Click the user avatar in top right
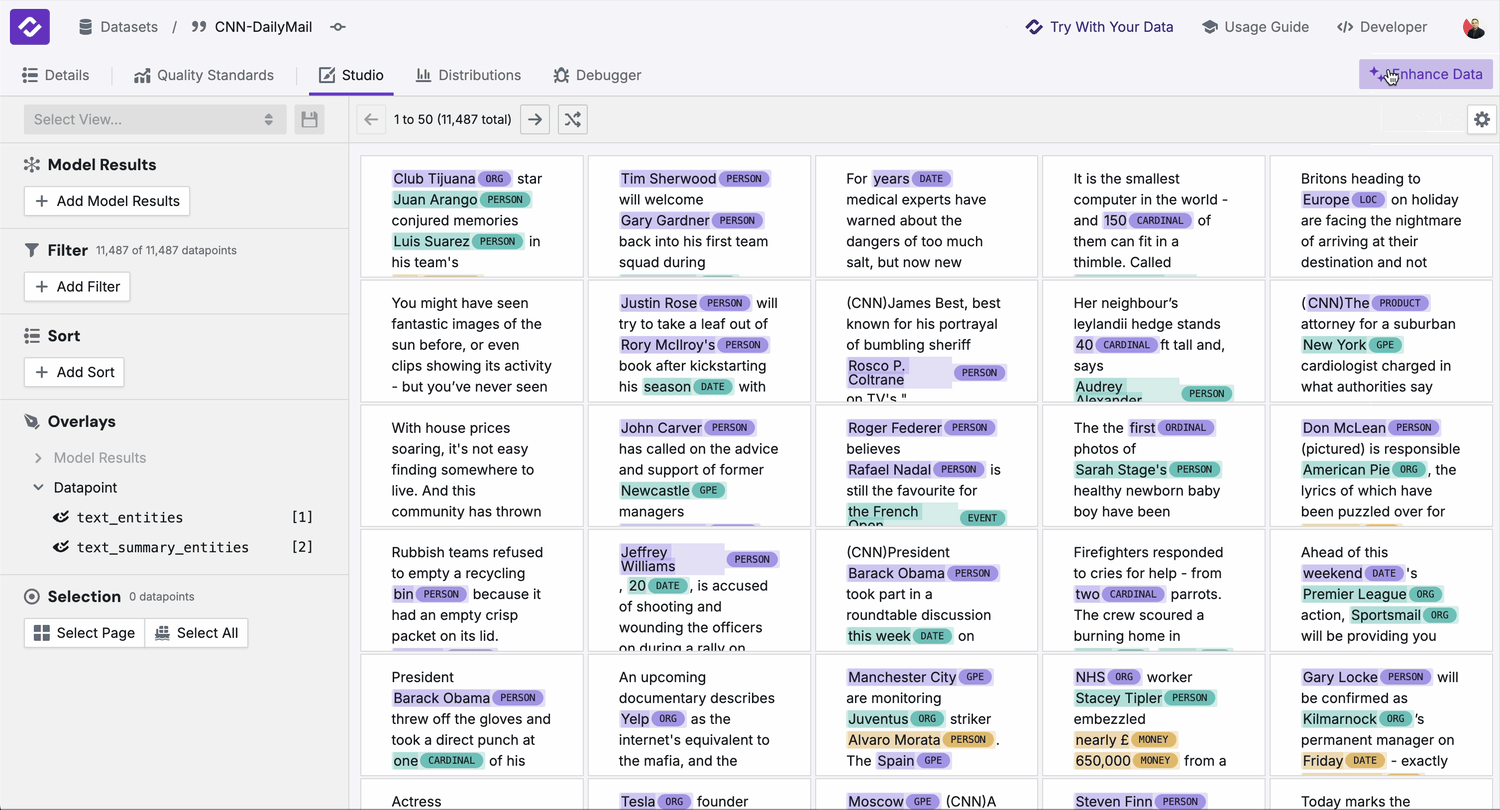Image resolution: width=1500 pixels, height=810 pixels. pyautogui.click(x=1473, y=27)
